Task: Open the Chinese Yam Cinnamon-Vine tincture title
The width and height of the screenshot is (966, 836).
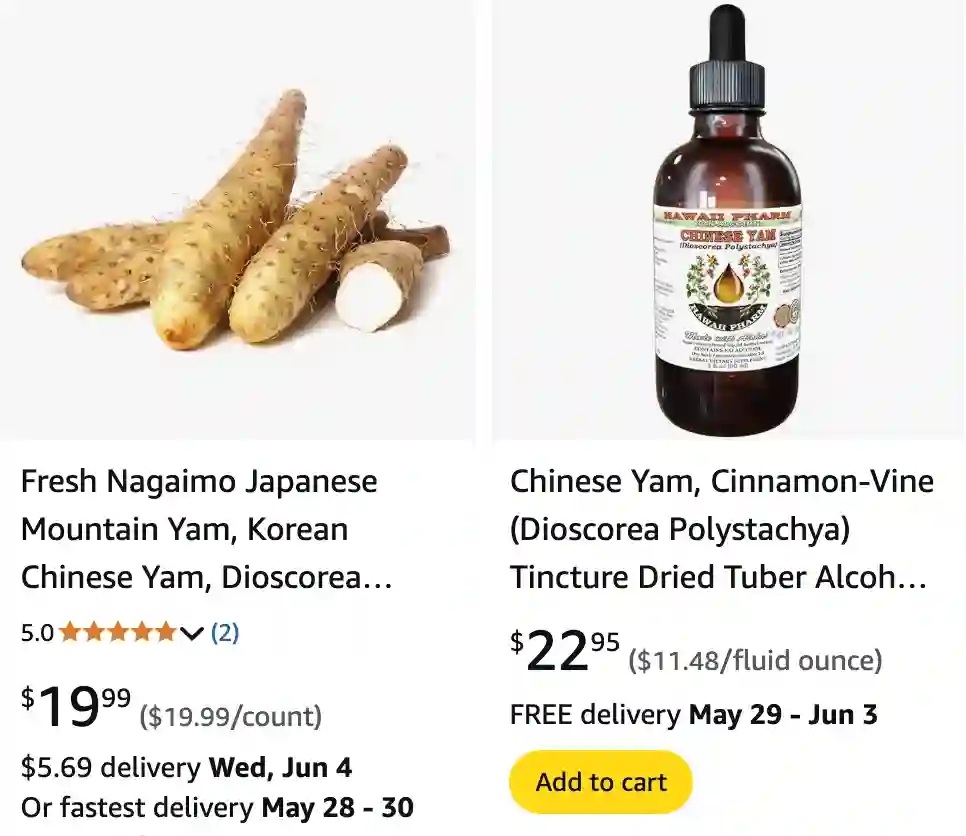Action: pos(721,529)
